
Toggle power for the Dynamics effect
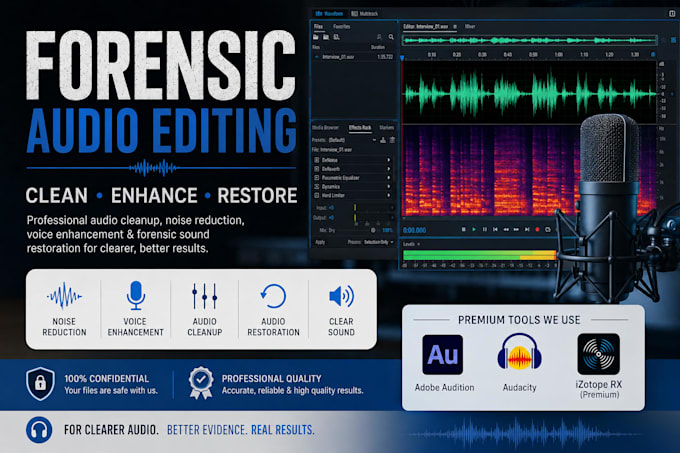317,186
